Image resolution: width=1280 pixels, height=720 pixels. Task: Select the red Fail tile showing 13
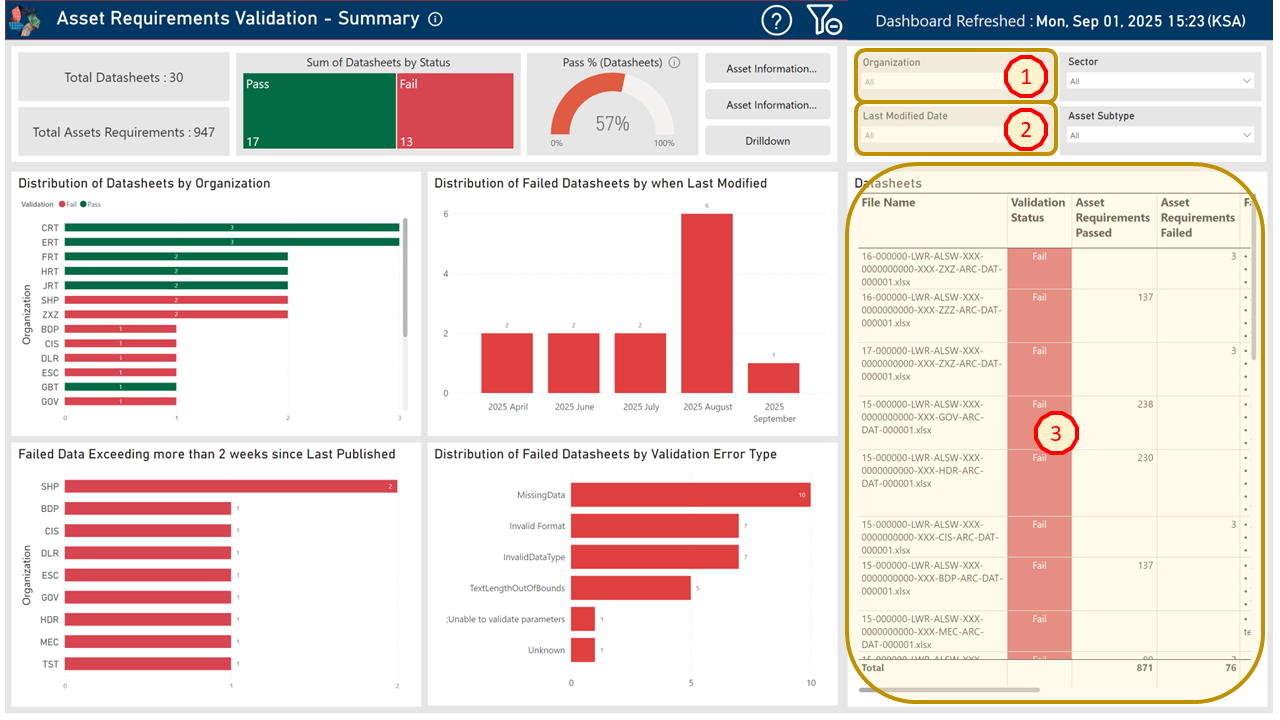point(455,112)
